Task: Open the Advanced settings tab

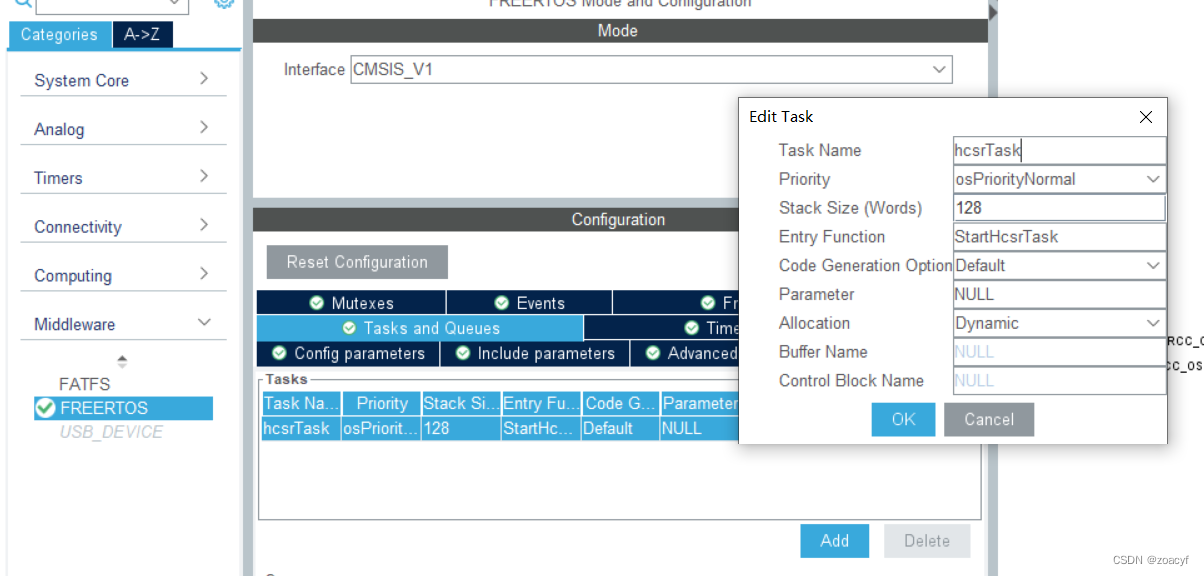Action: 685,353
